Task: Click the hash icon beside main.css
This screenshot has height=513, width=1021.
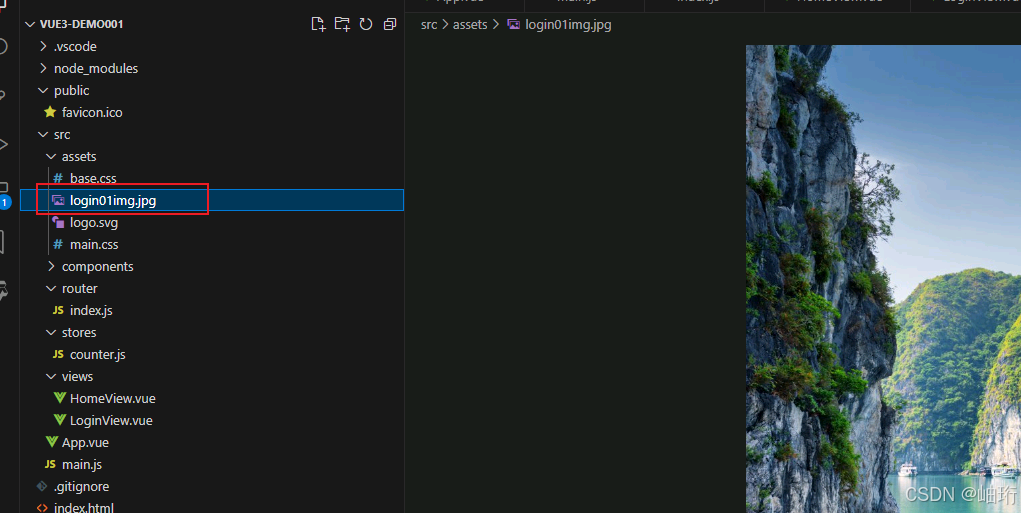Action: pyautogui.click(x=58, y=245)
